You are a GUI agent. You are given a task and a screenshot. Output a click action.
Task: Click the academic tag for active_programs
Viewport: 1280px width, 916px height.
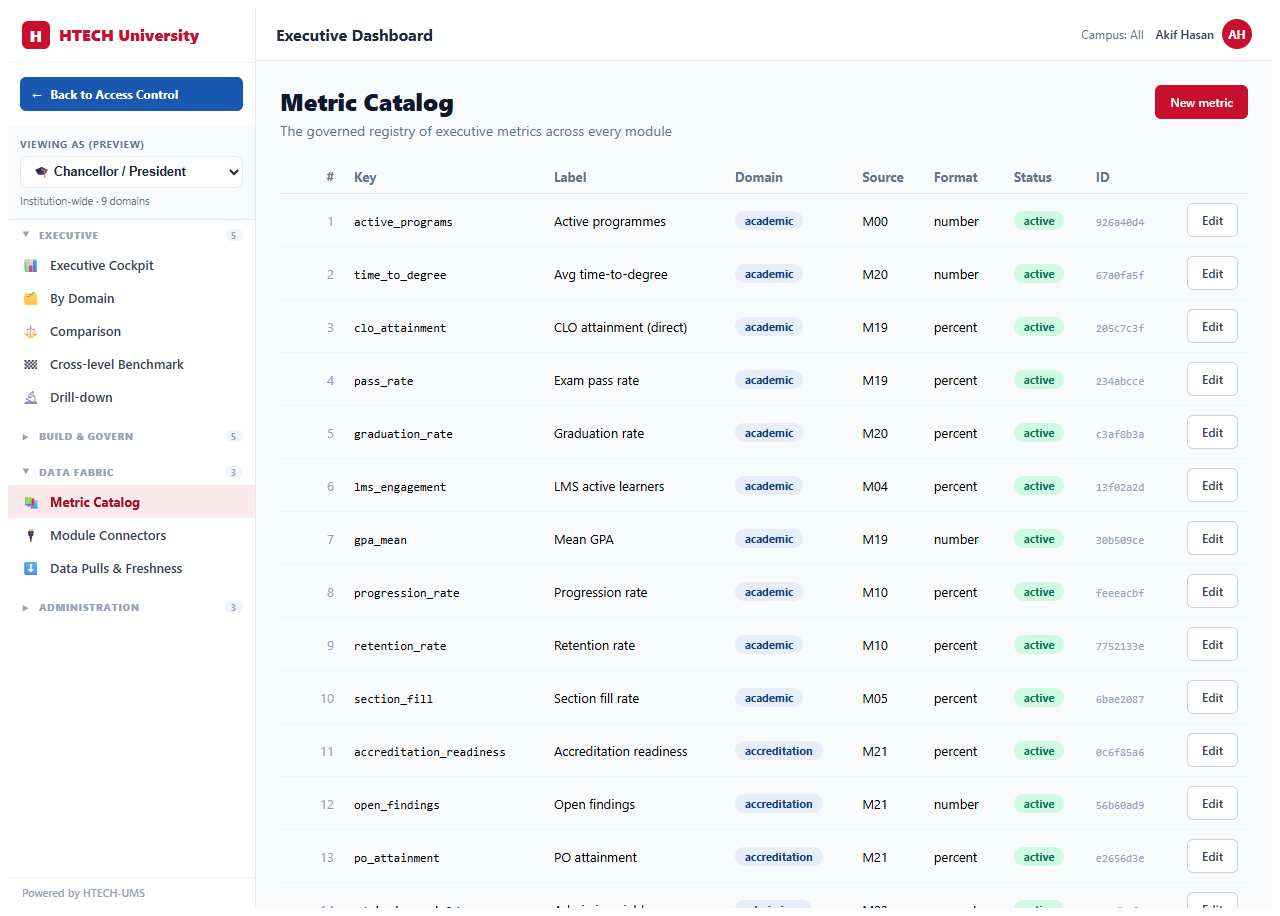769,221
